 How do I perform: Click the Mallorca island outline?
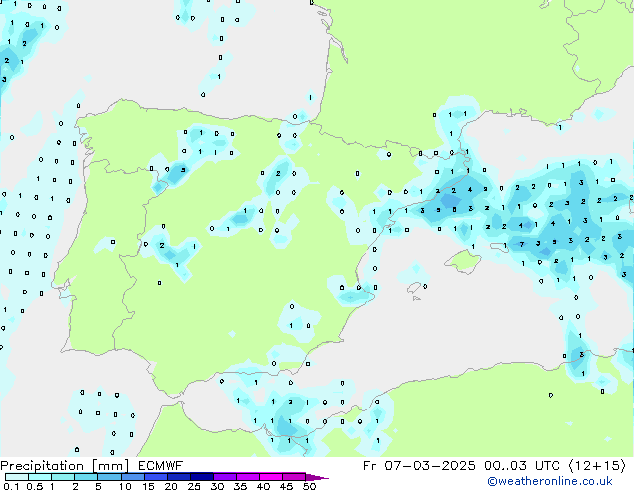pyautogui.click(x=463, y=262)
